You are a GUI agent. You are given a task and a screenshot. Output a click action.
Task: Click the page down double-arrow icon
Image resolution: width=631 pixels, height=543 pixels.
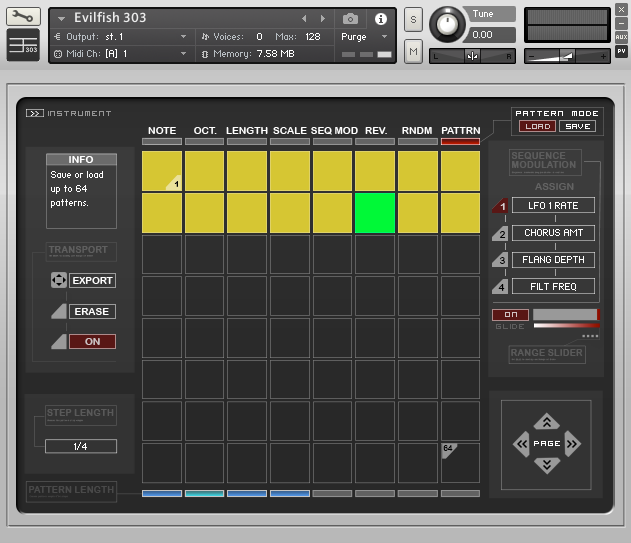pyautogui.click(x=545, y=465)
